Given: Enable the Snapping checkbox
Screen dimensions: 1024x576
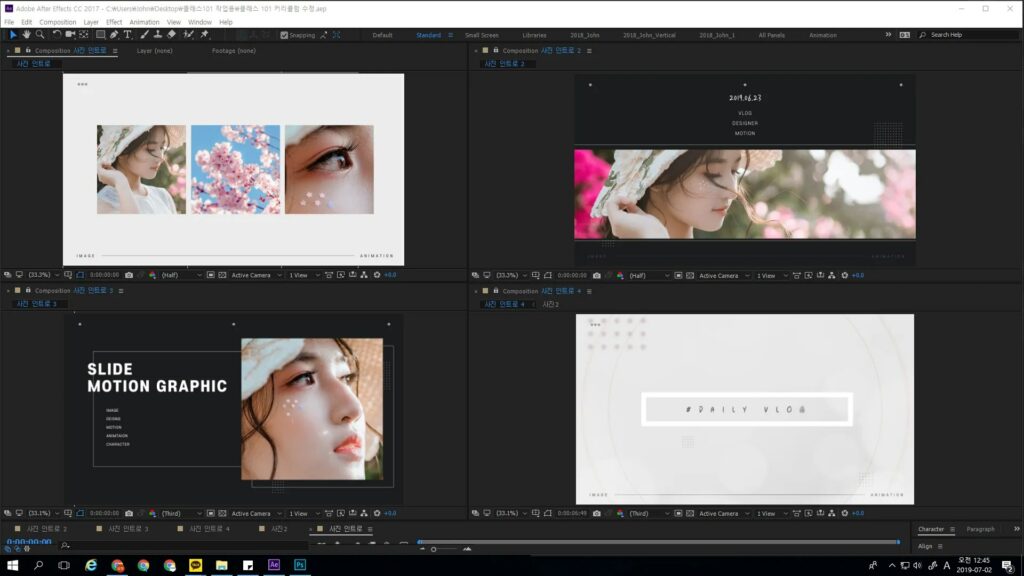Looking at the screenshot, I should click(x=284, y=34).
